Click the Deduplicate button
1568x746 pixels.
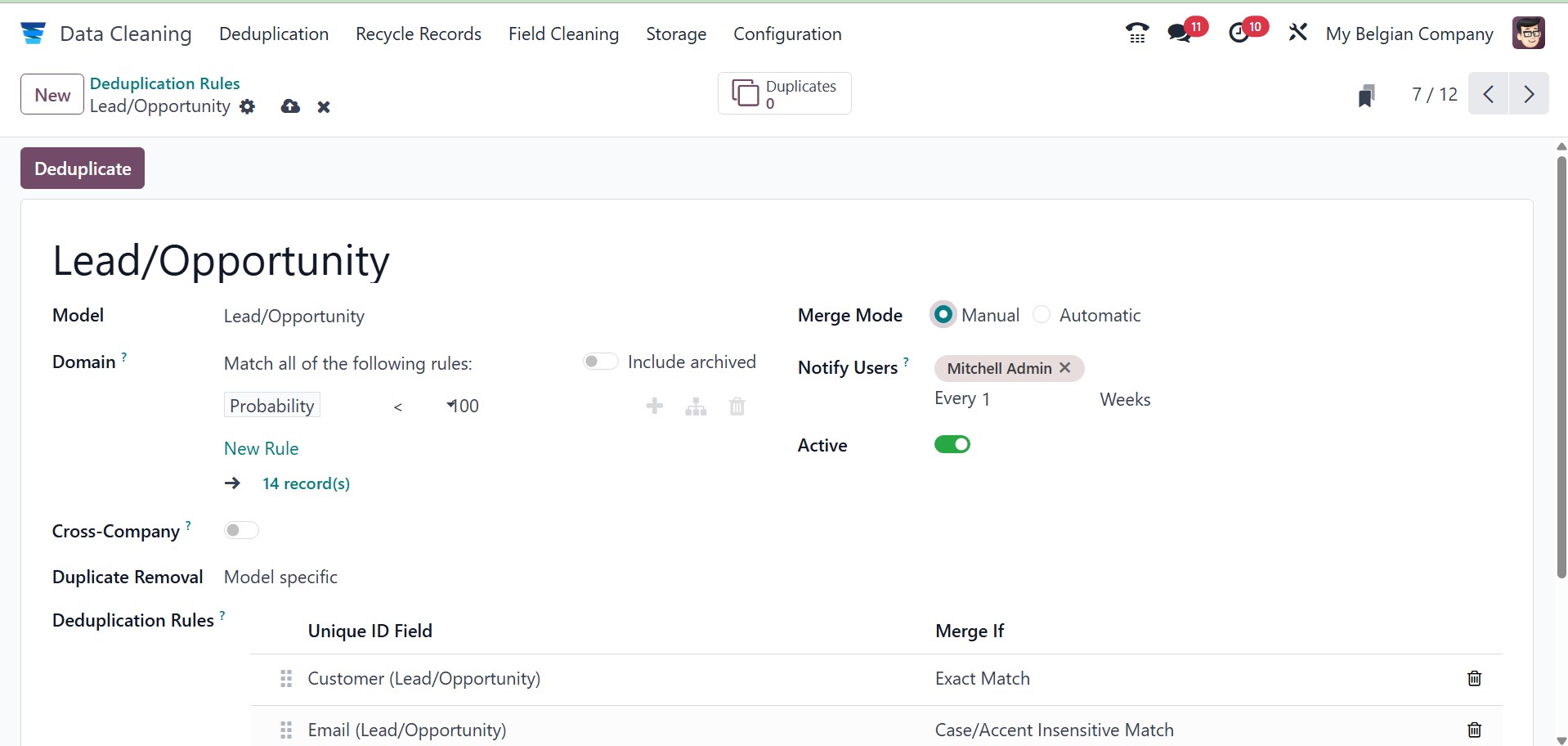pyautogui.click(x=83, y=169)
